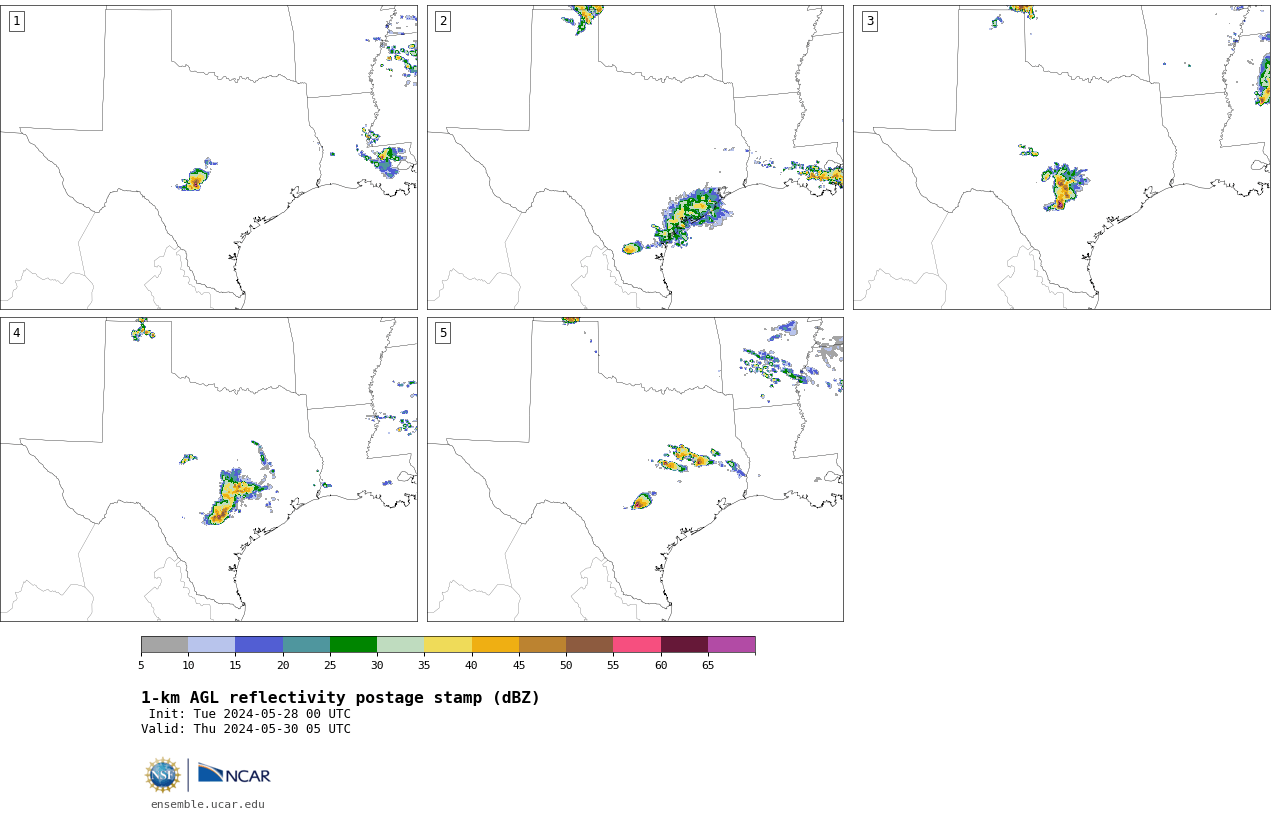Open ensemble member 4 reflectivity map
Viewport: 1280px width, 815px height.
coord(209,469)
